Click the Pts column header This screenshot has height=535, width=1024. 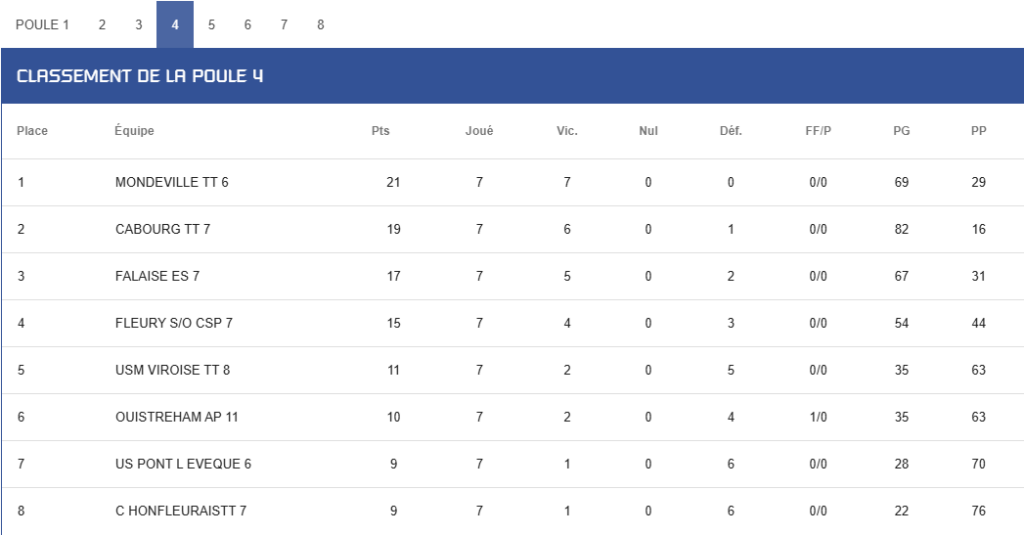pyautogui.click(x=381, y=131)
